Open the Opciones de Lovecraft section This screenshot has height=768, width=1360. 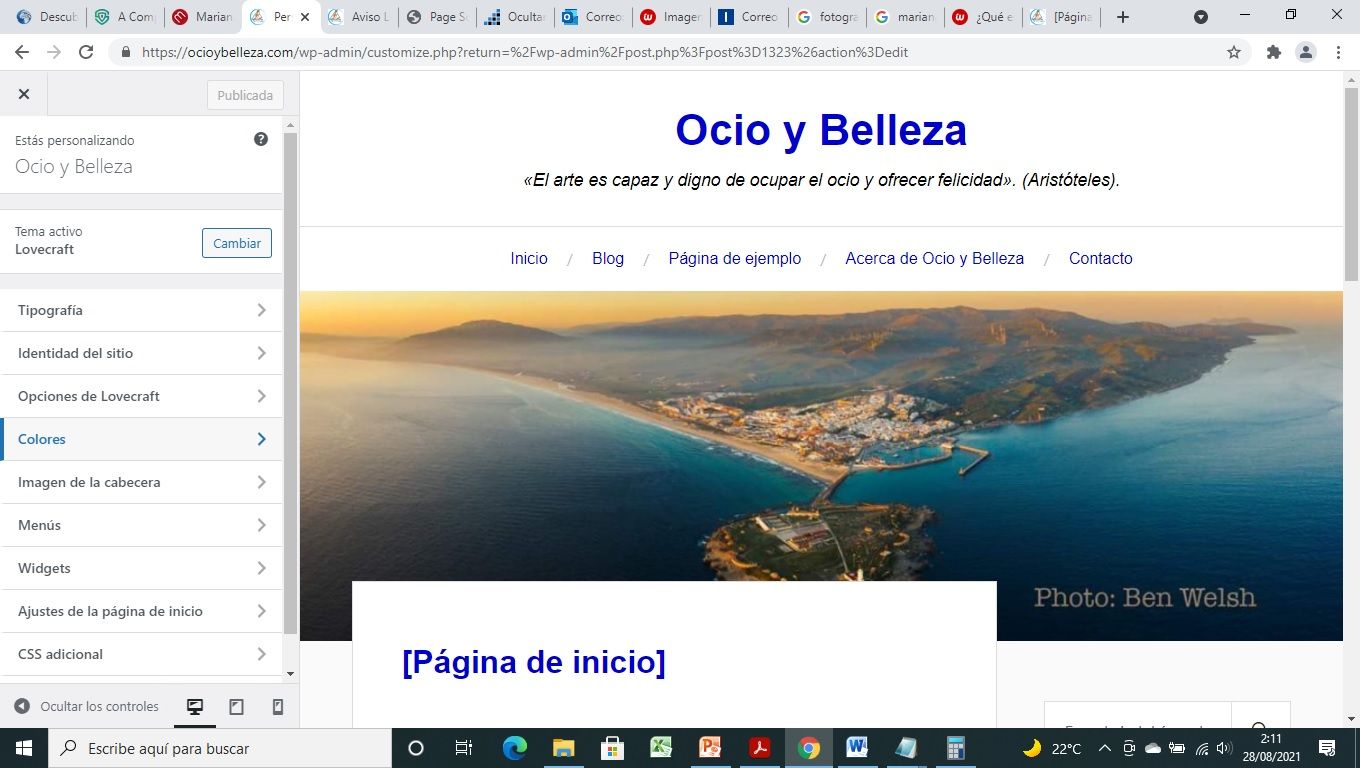142,396
